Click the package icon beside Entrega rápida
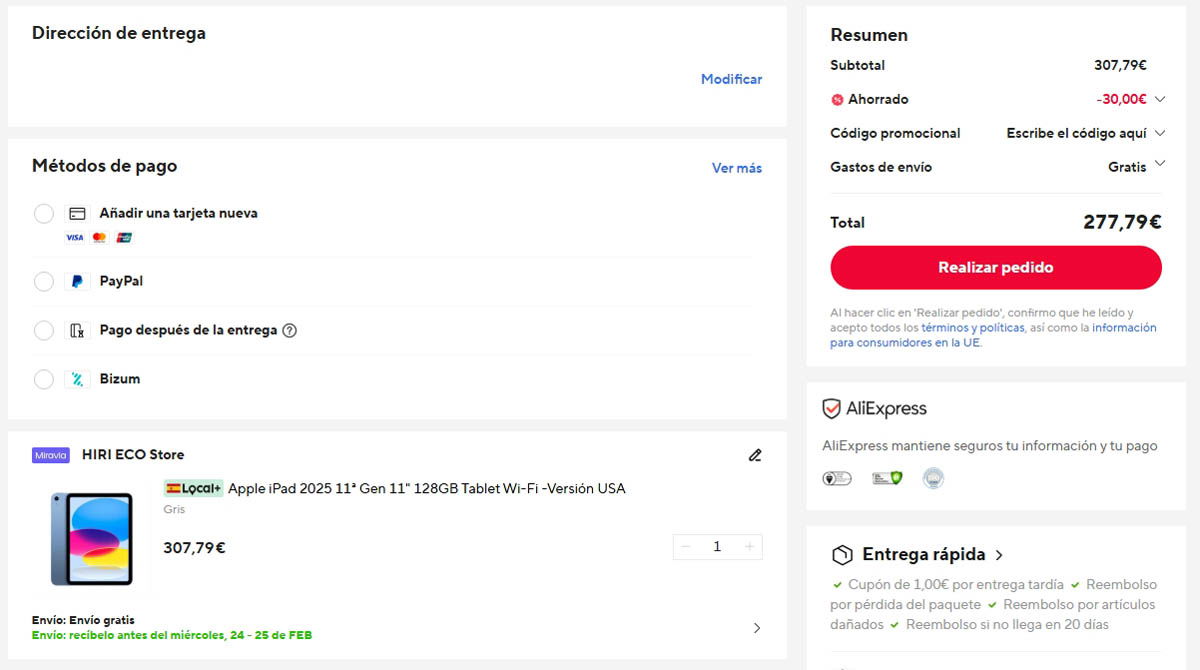The width and height of the screenshot is (1200, 670). (843, 554)
